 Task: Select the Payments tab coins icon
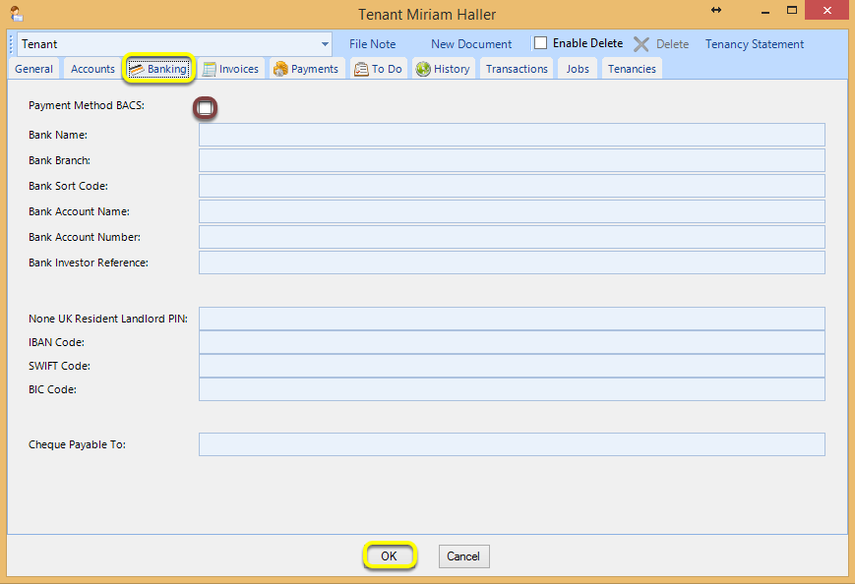point(280,69)
